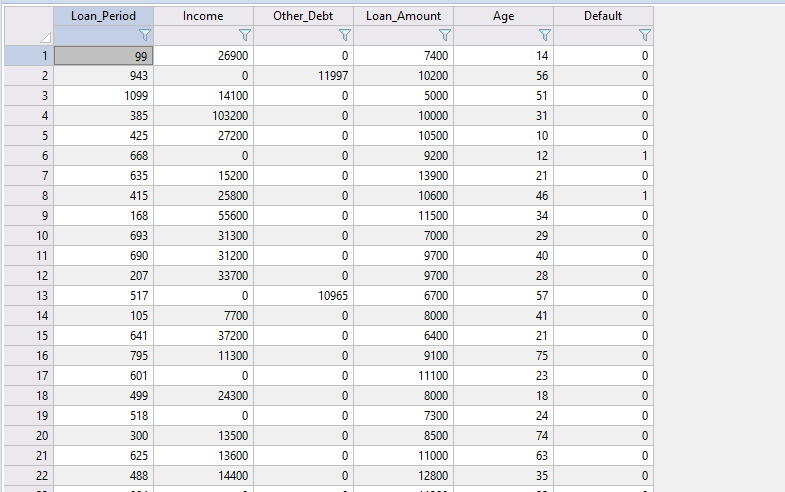Image resolution: width=785 pixels, height=492 pixels.
Task: Select row header 1
Action: click(x=29, y=56)
